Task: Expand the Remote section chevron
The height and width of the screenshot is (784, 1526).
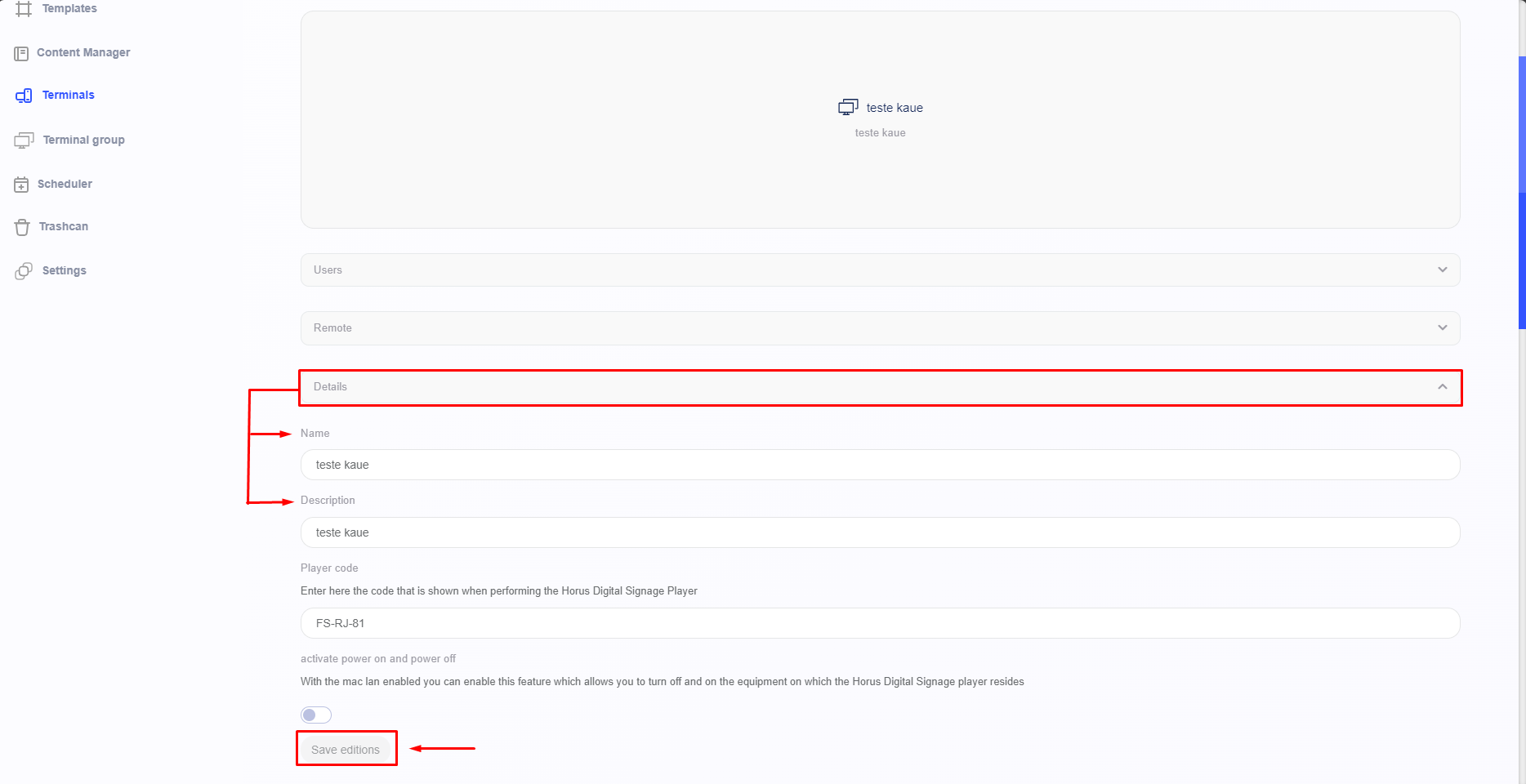Action: [x=1442, y=328]
